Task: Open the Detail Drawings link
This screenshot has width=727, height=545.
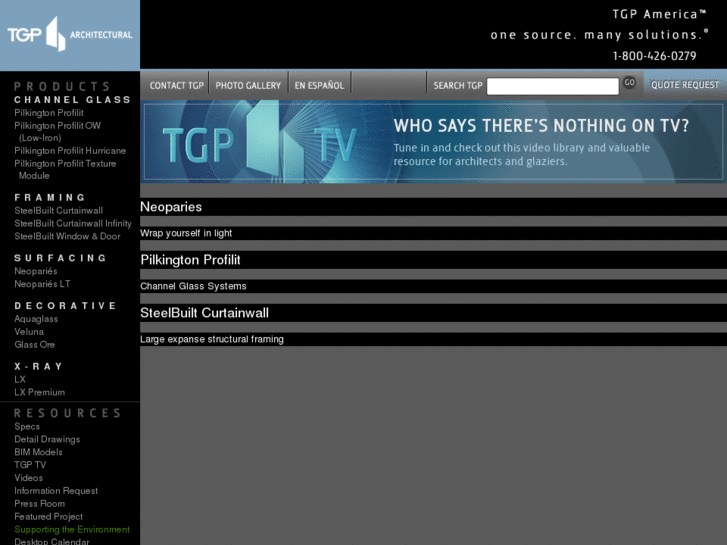Action: point(47,440)
